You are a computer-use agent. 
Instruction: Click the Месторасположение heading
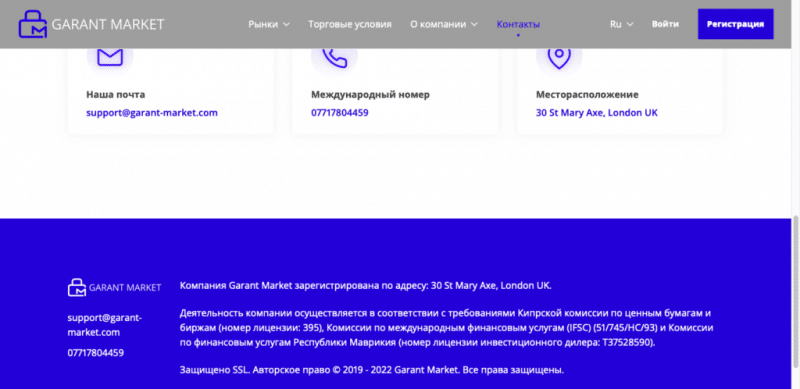587,94
